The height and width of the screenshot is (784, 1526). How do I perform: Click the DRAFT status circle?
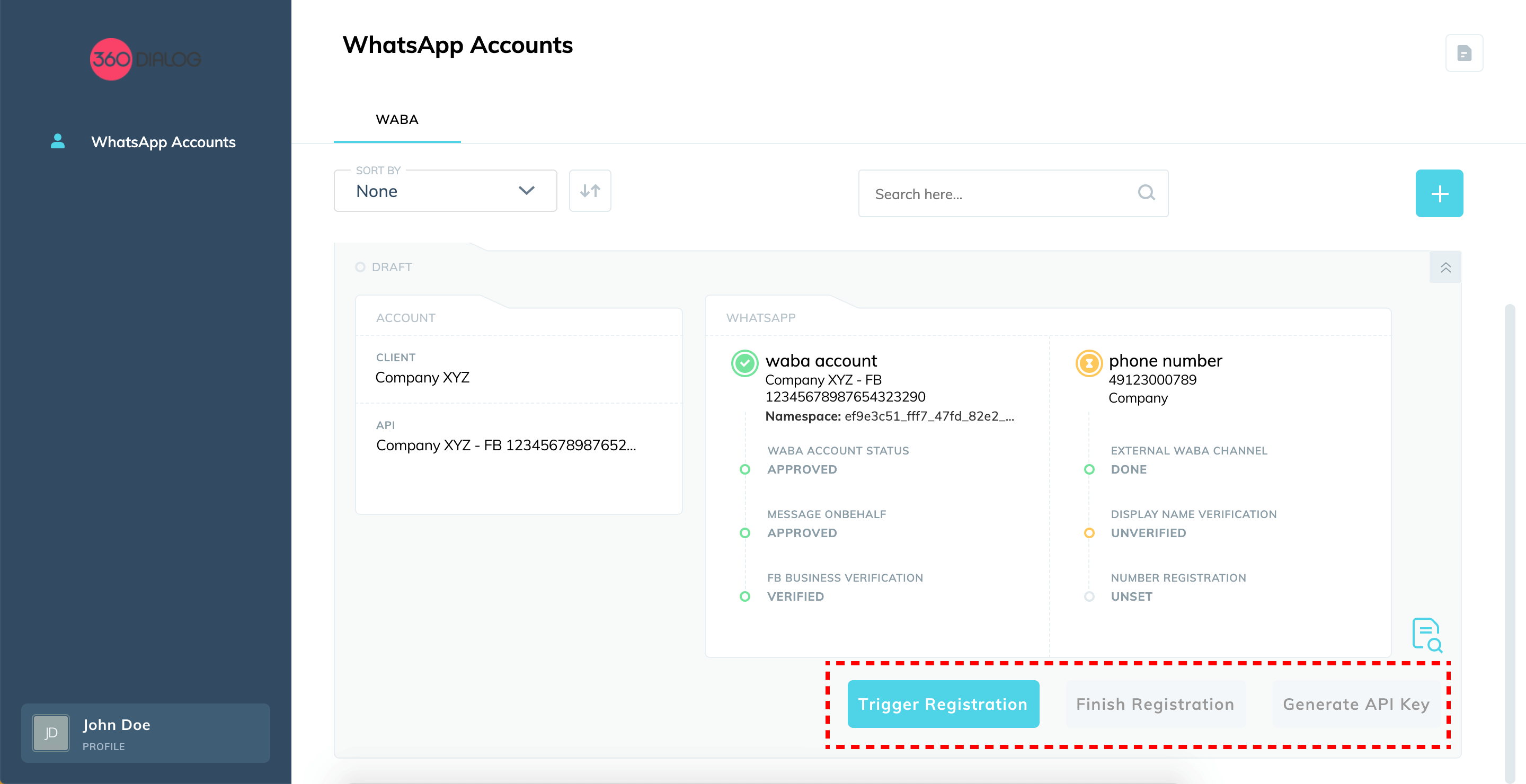point(360,267)
